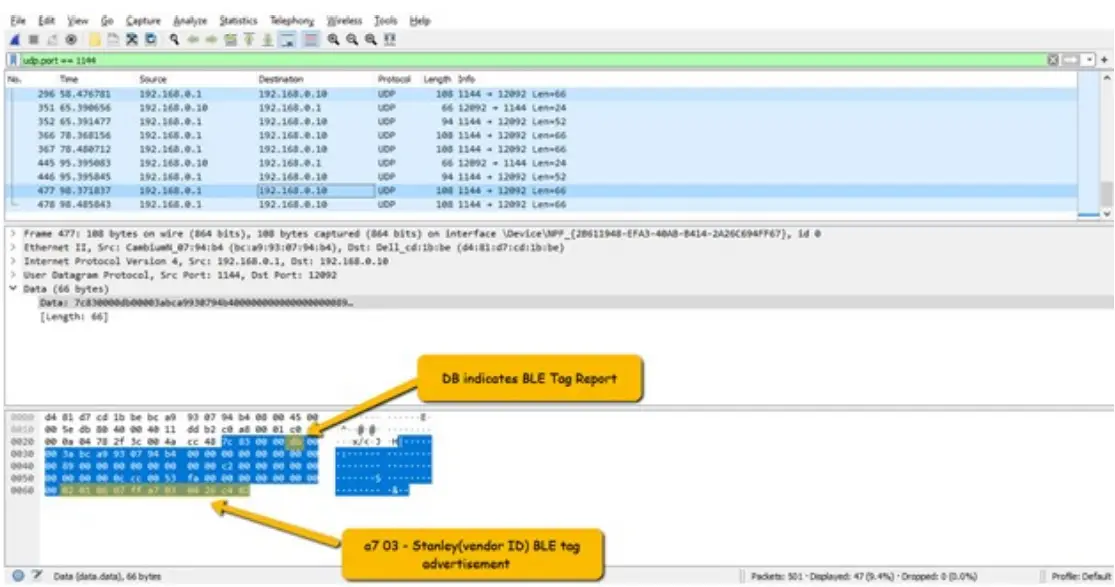This screenshot has height=587, width=1115.
Task: Select packet 296 row
Action: tap(542, 94)
